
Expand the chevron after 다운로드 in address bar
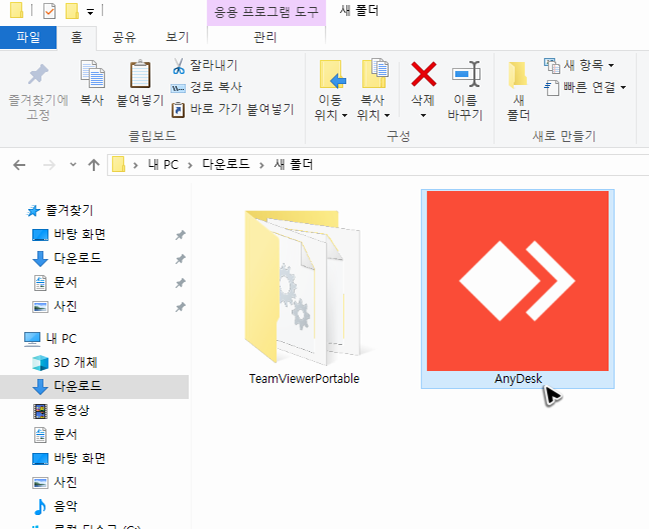click(262, 165)
